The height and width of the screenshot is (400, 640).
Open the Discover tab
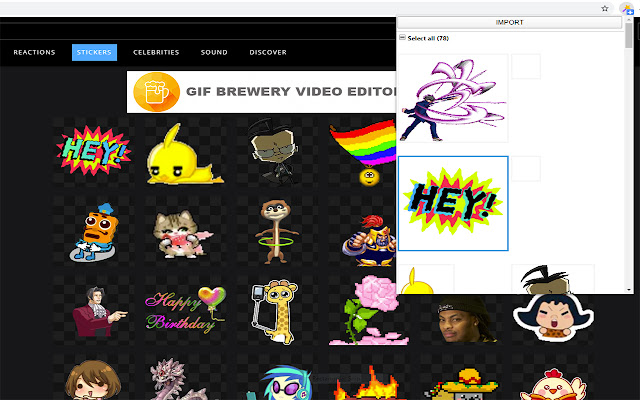point(268,52)
